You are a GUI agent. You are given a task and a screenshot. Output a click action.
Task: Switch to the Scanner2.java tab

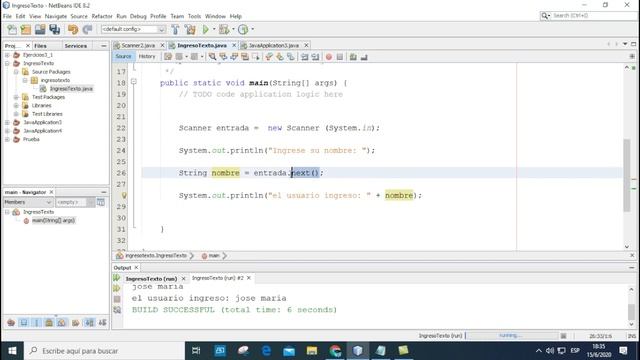click(x=138, y=45)
